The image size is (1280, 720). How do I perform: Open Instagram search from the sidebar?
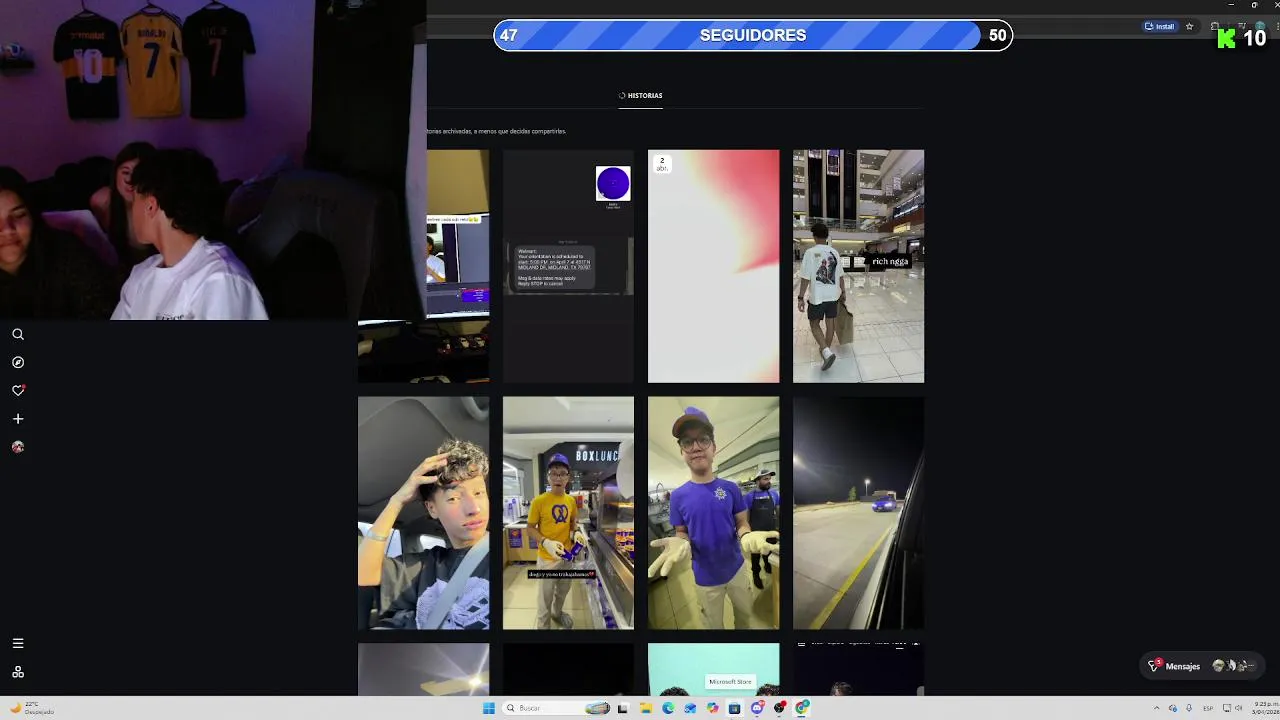(x=18, y=335)
